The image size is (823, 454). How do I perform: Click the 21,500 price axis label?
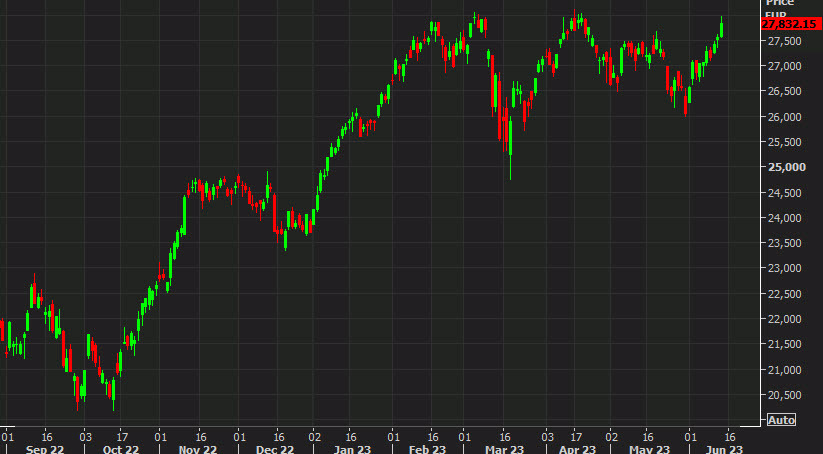point(784,344)
